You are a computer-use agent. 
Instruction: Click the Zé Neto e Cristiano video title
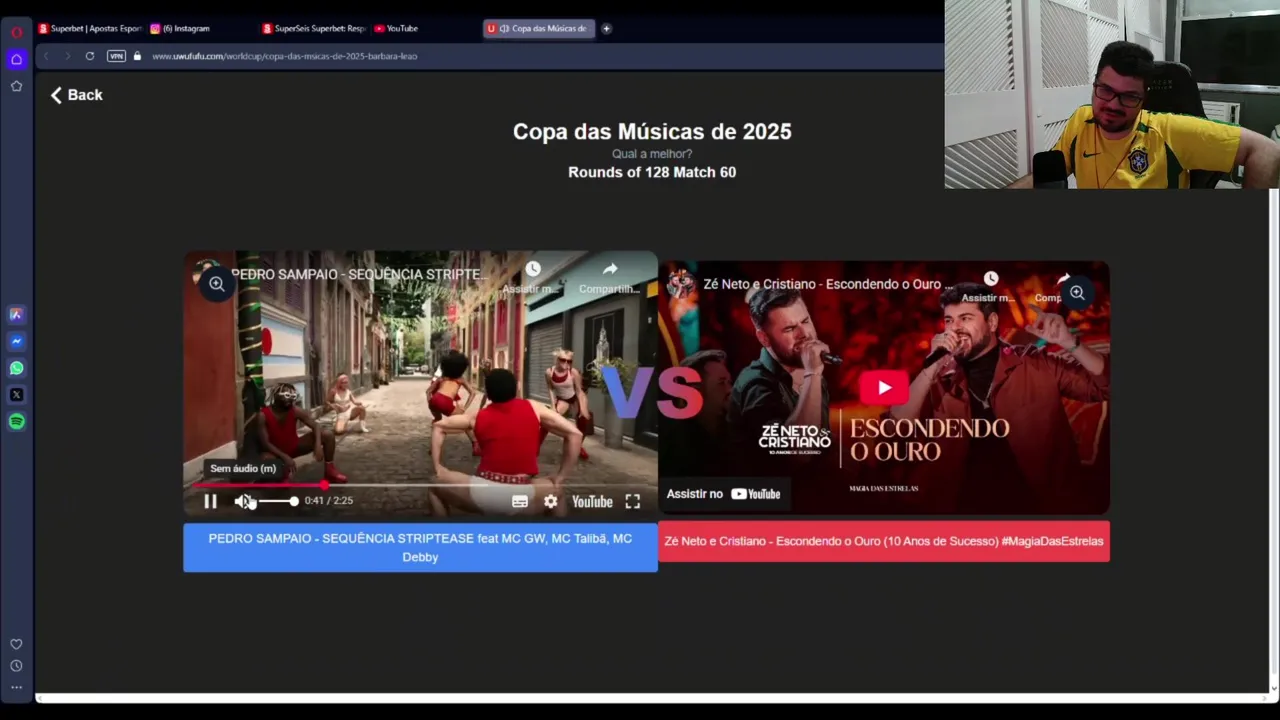tap(828, 284)
